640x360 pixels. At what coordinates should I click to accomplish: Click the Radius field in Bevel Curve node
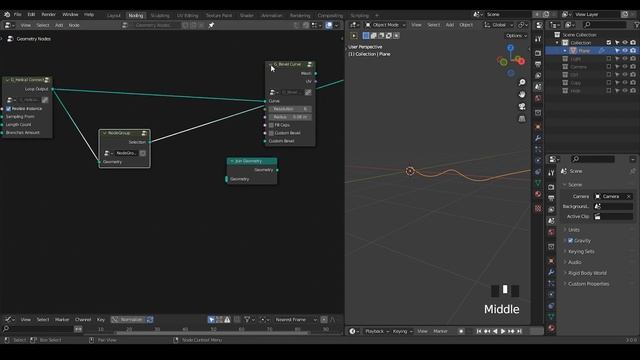(x=290, y=117)
